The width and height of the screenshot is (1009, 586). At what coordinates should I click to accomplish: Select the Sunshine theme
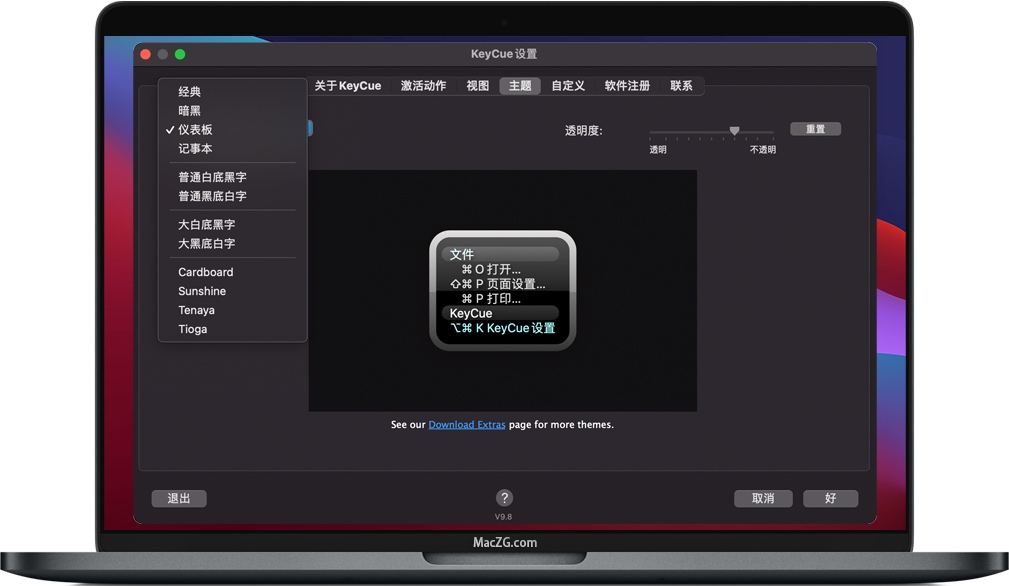[202, 290]
